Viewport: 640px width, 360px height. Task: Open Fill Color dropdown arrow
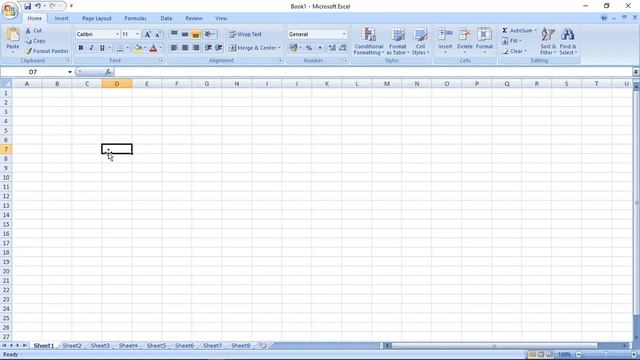pyautogui.click(x=144, y=48)
